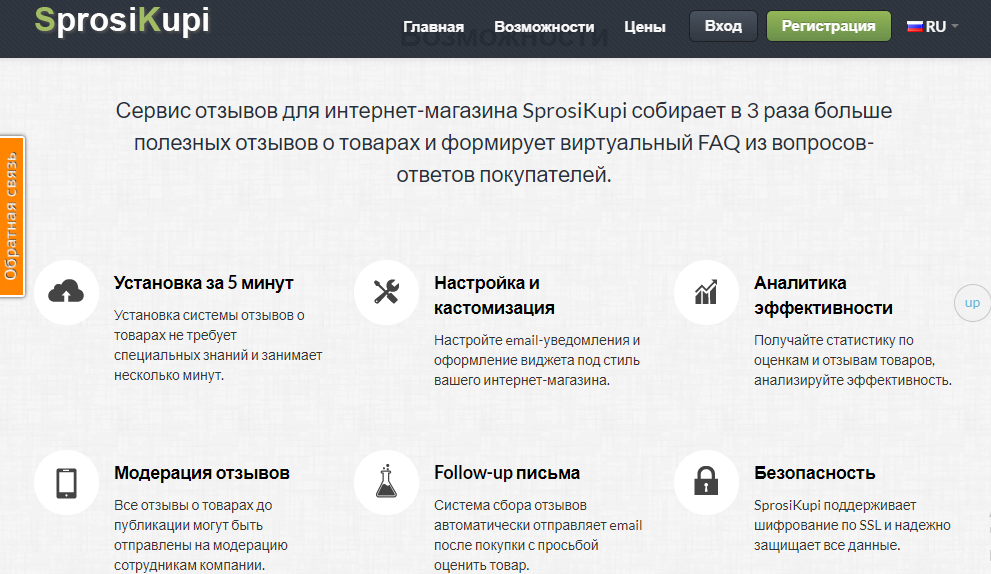Image resolution: width=991 pixels, height=574 pixels.
Task: Select heading 'Безопасность'
Action: coord(814,473)
